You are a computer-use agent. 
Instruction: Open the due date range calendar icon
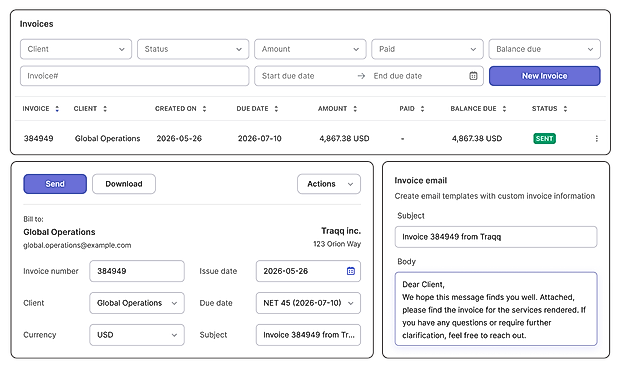tap(473, 76)
